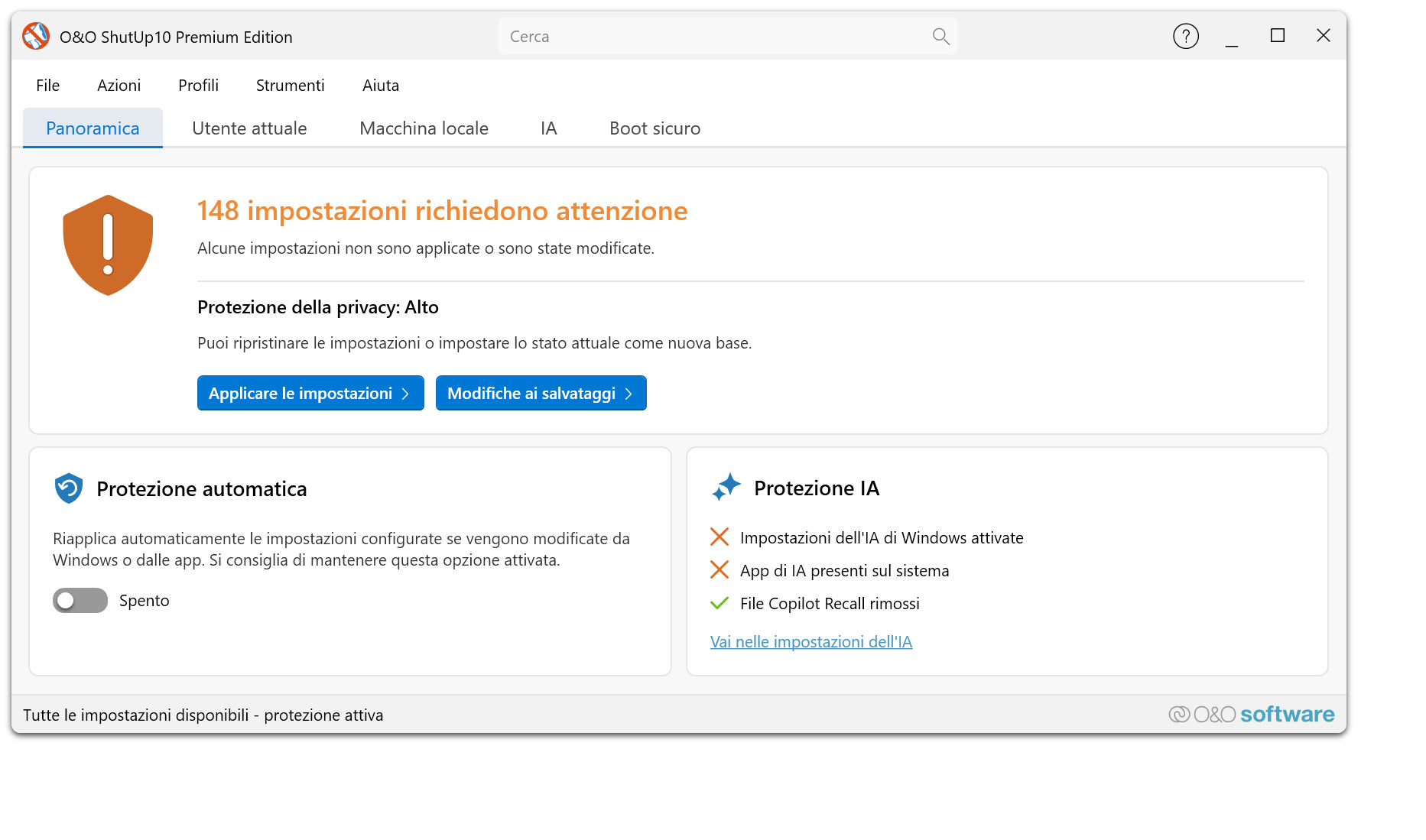Click the Impostazioni dell'IA di Windows attivate text
This screenshot has height=840, width=1426.
[881, 537]
